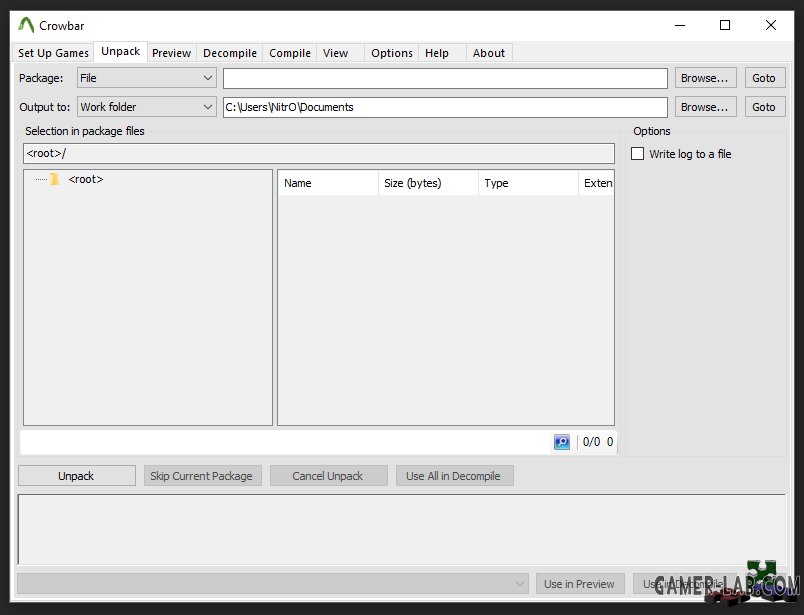Click the Unpack button
Image resolution: width=804 pixels, height=615 pixels.
(77, 475)
